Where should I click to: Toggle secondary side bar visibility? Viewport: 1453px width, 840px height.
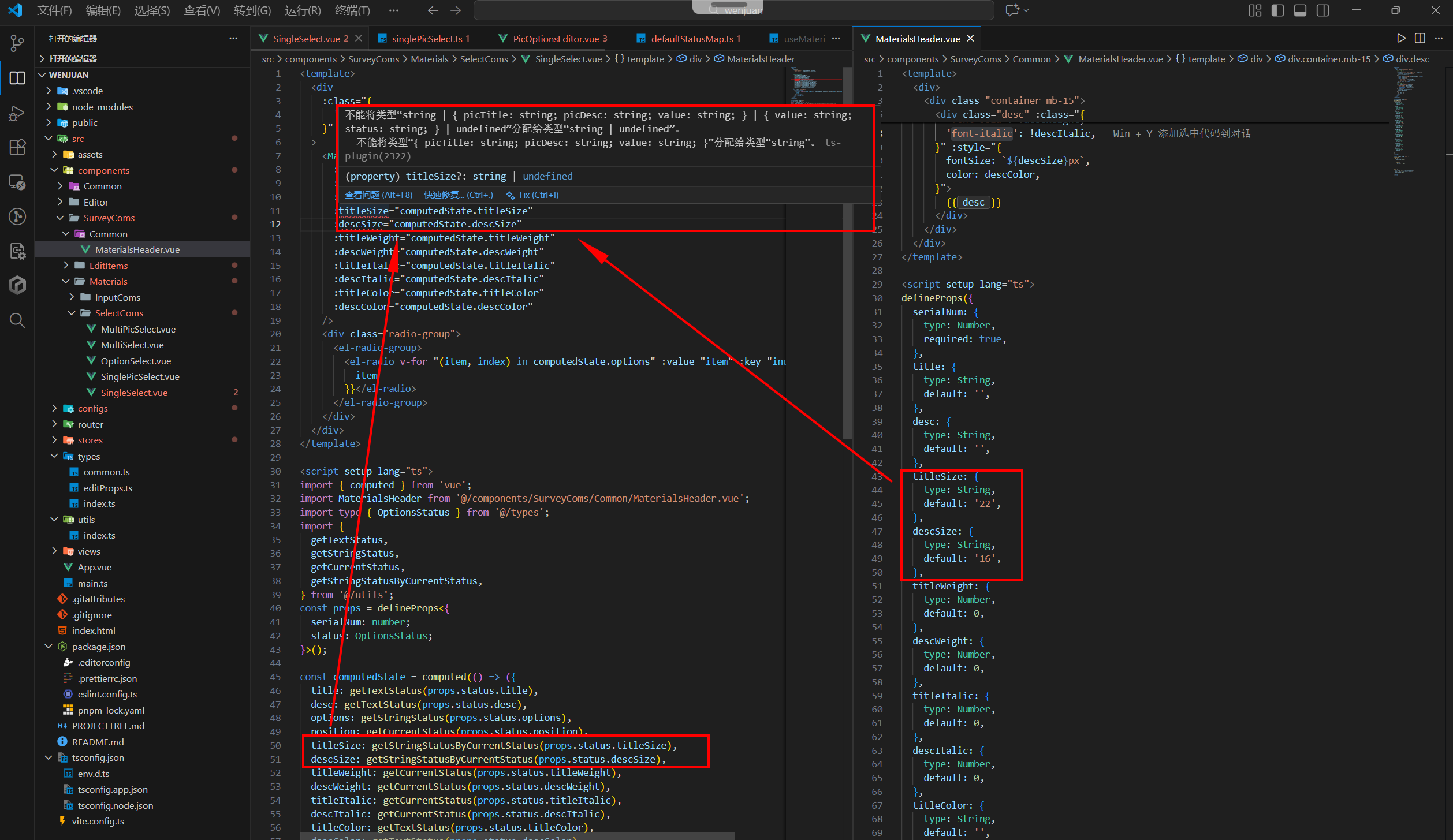point(1322,10)
